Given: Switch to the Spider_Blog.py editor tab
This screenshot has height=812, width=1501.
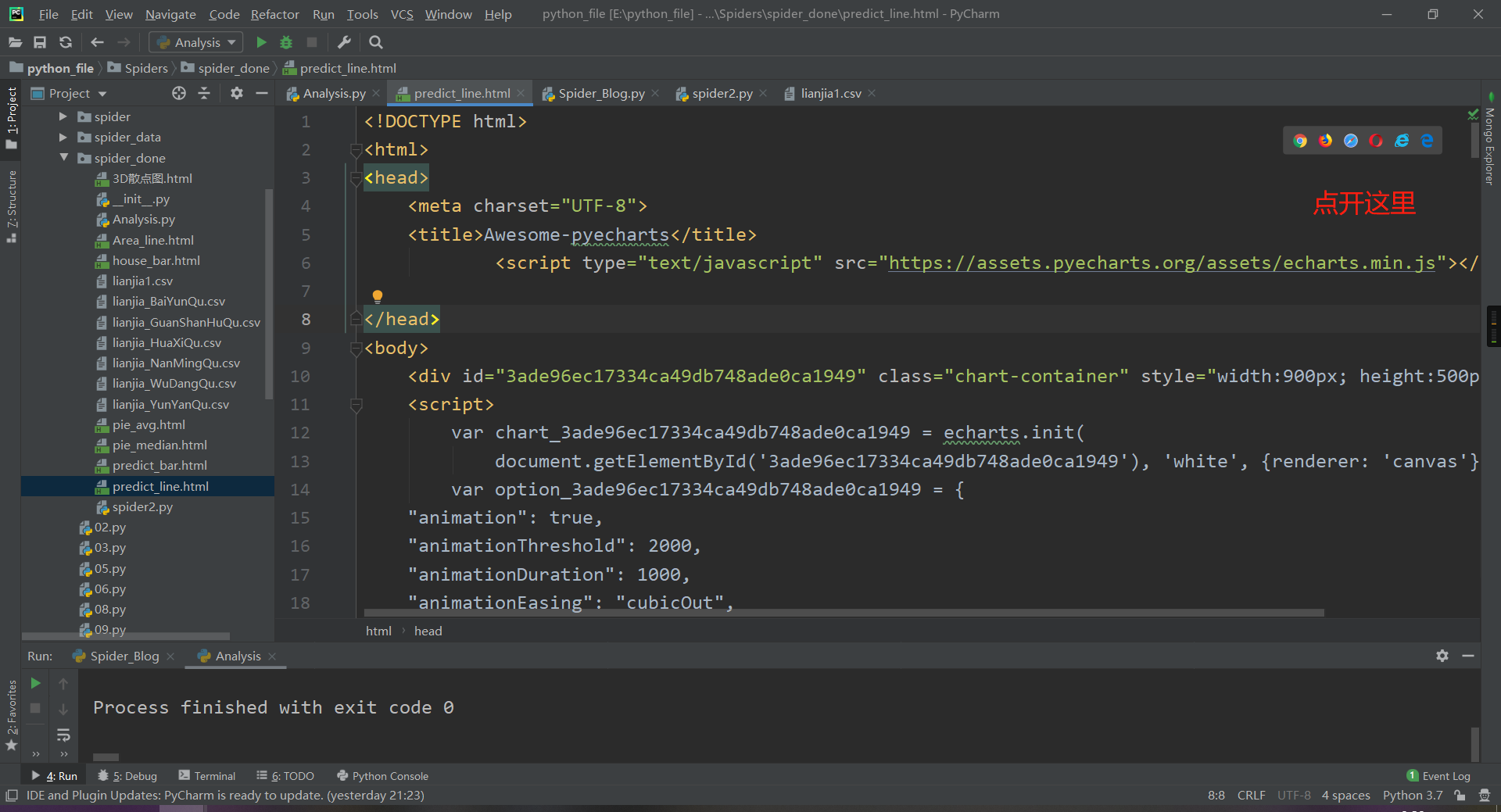Looking at the screenshot, I should pyautogui.click(x=601, y=93).
